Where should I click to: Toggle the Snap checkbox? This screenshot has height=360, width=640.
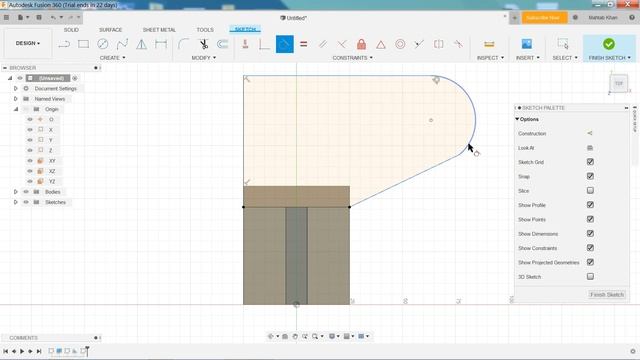[590, 176]
